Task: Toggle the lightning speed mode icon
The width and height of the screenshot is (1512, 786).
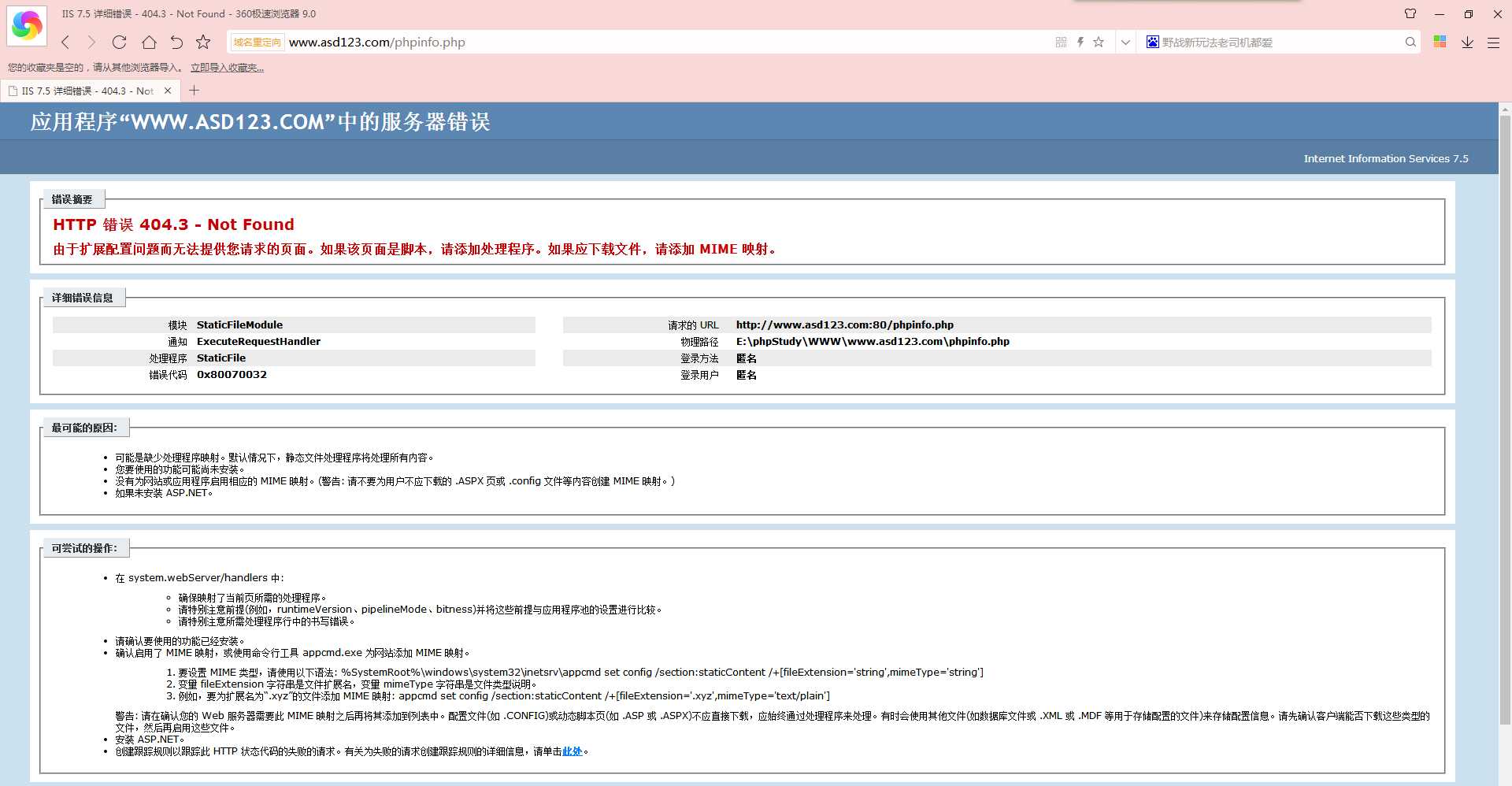Action: [x=1080, y=43]
